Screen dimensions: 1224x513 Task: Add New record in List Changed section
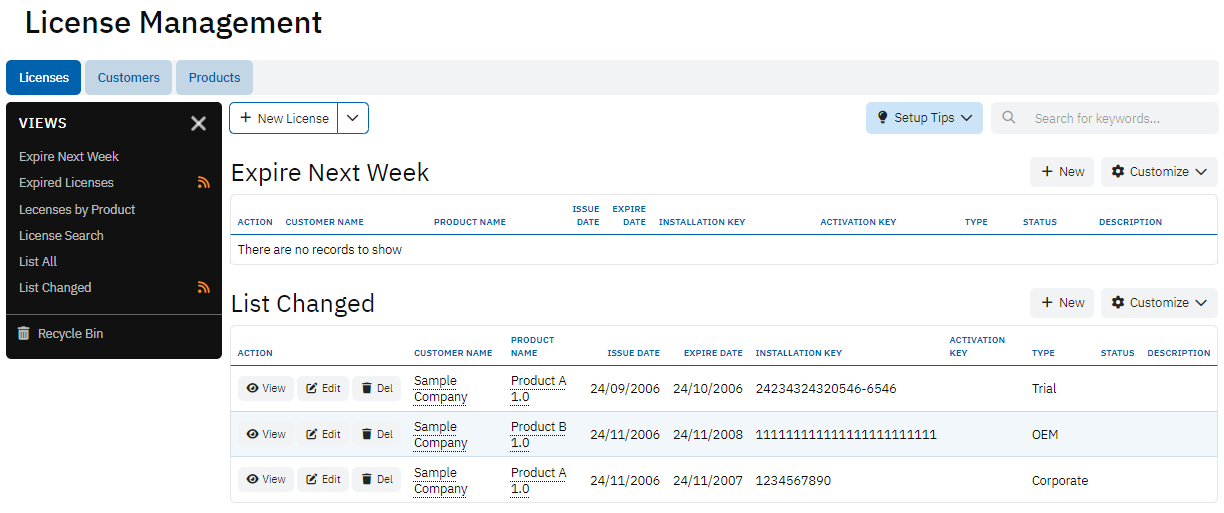(1062, 303)
